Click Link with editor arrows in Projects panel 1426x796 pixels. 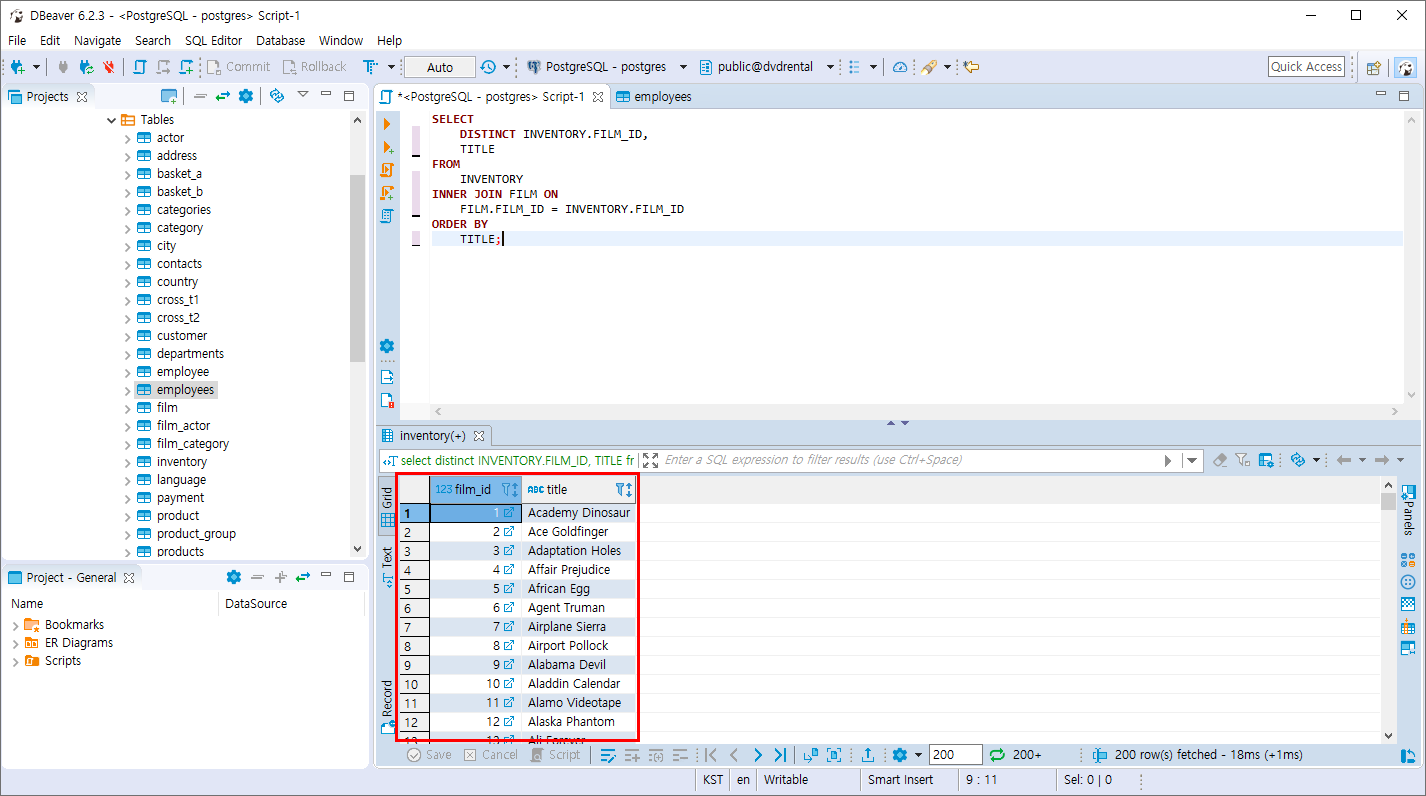click(x=222, y=96)
